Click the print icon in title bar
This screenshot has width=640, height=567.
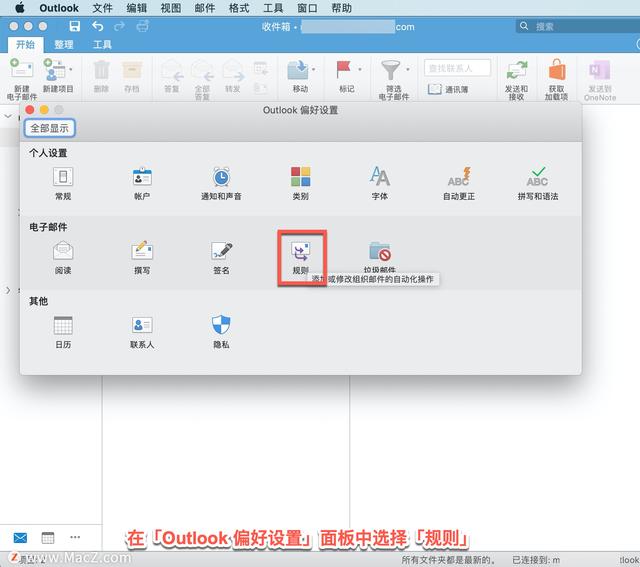point(142,27)
